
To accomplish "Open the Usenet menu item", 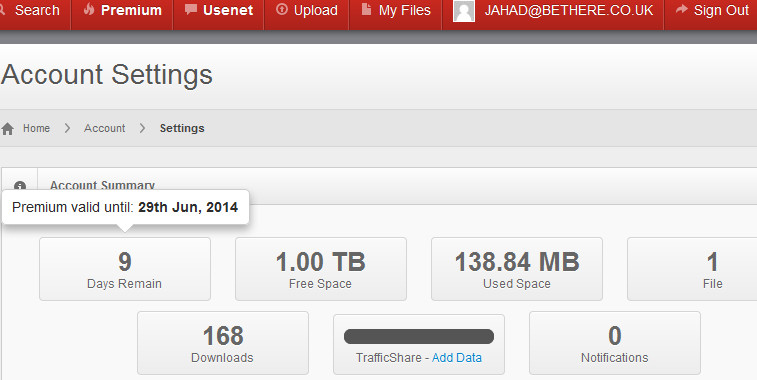I will coord(228,10).
